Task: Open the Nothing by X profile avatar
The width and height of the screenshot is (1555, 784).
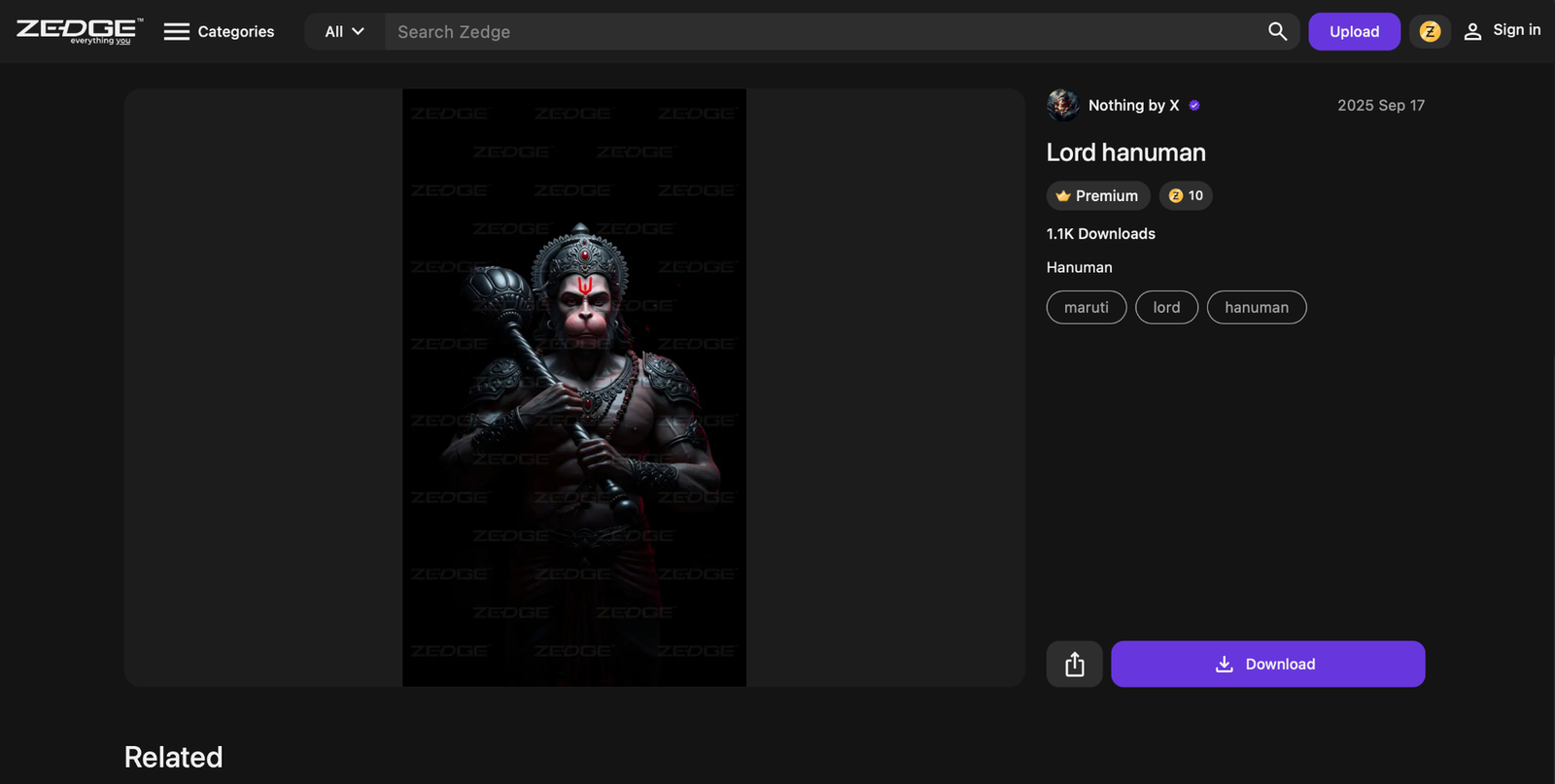Action: click(1062, 105)
